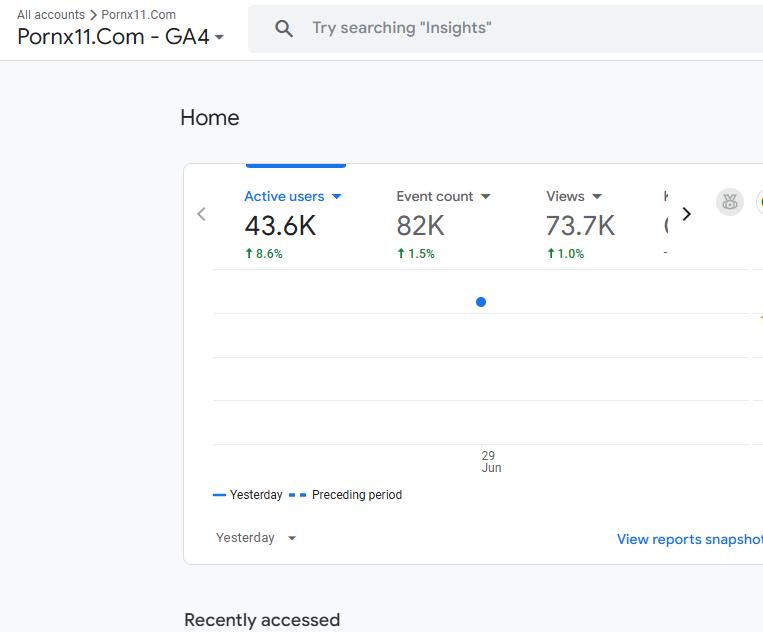Click the left arrow for previous metrics
The width and height of the screenshot is (763, 632).
click(202, 214)
